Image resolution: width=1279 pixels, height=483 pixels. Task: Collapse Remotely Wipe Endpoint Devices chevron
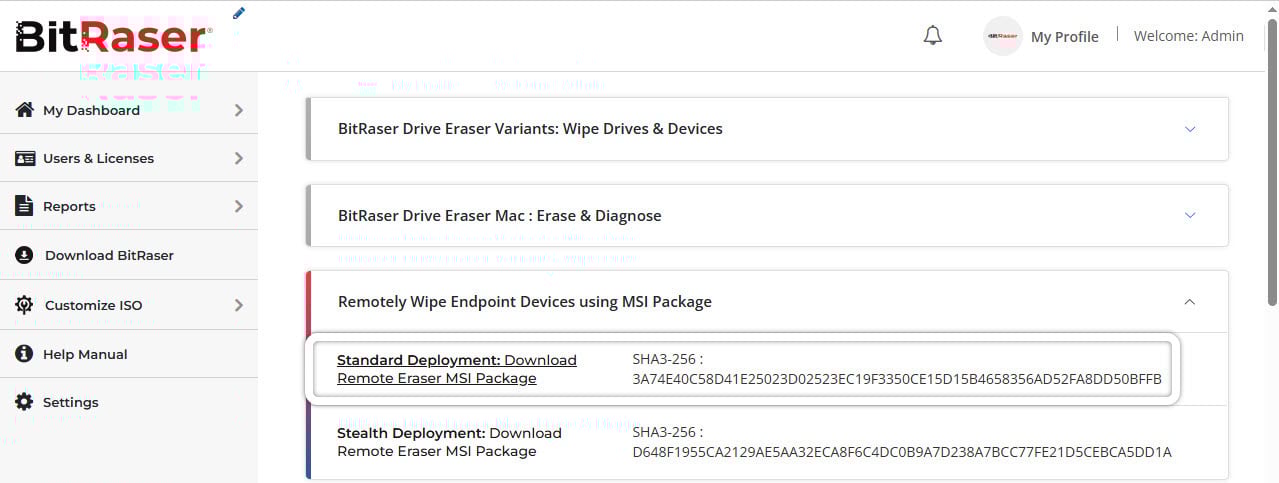[x=1190, y=301]
